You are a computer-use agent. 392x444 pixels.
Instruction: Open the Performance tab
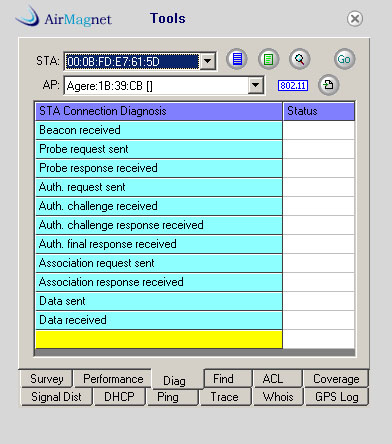click(x=113, y=379)
